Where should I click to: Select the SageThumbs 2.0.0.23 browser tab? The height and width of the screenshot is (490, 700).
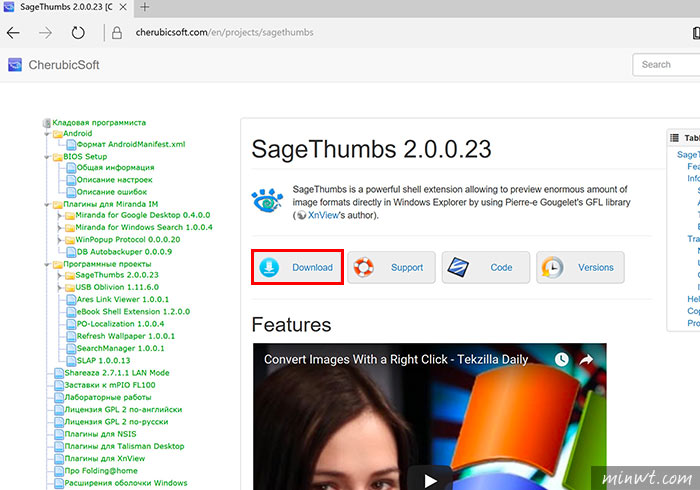[66, 7]
